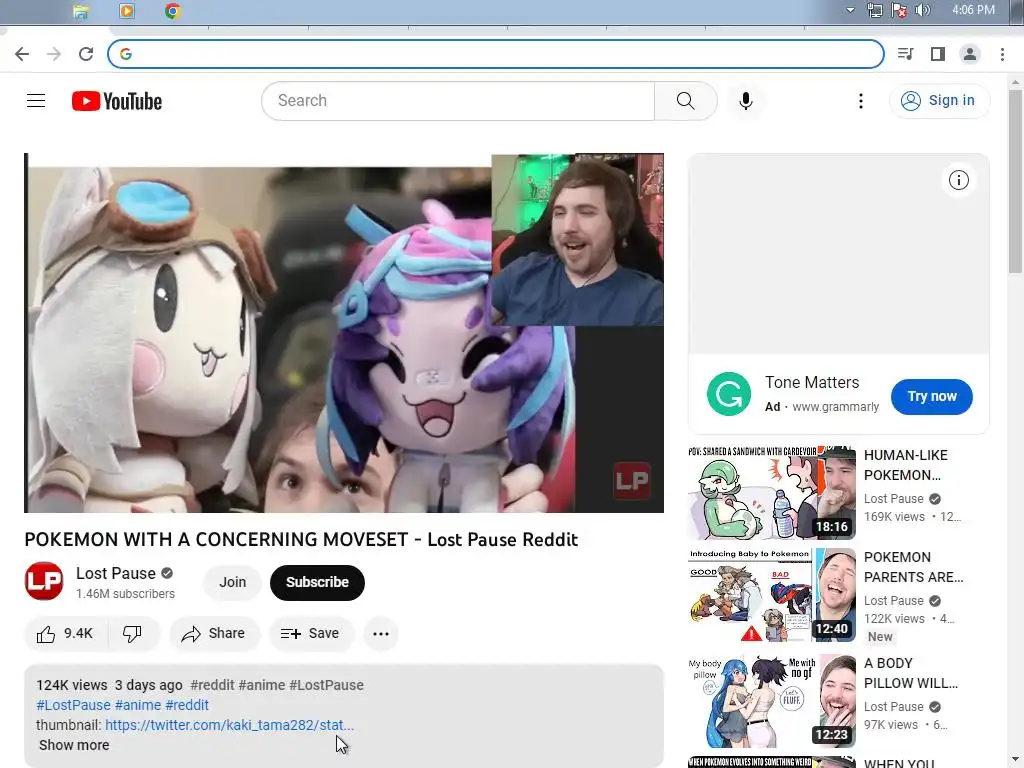Open the network tray icon

pyautogui.click(x=874, y=10)
